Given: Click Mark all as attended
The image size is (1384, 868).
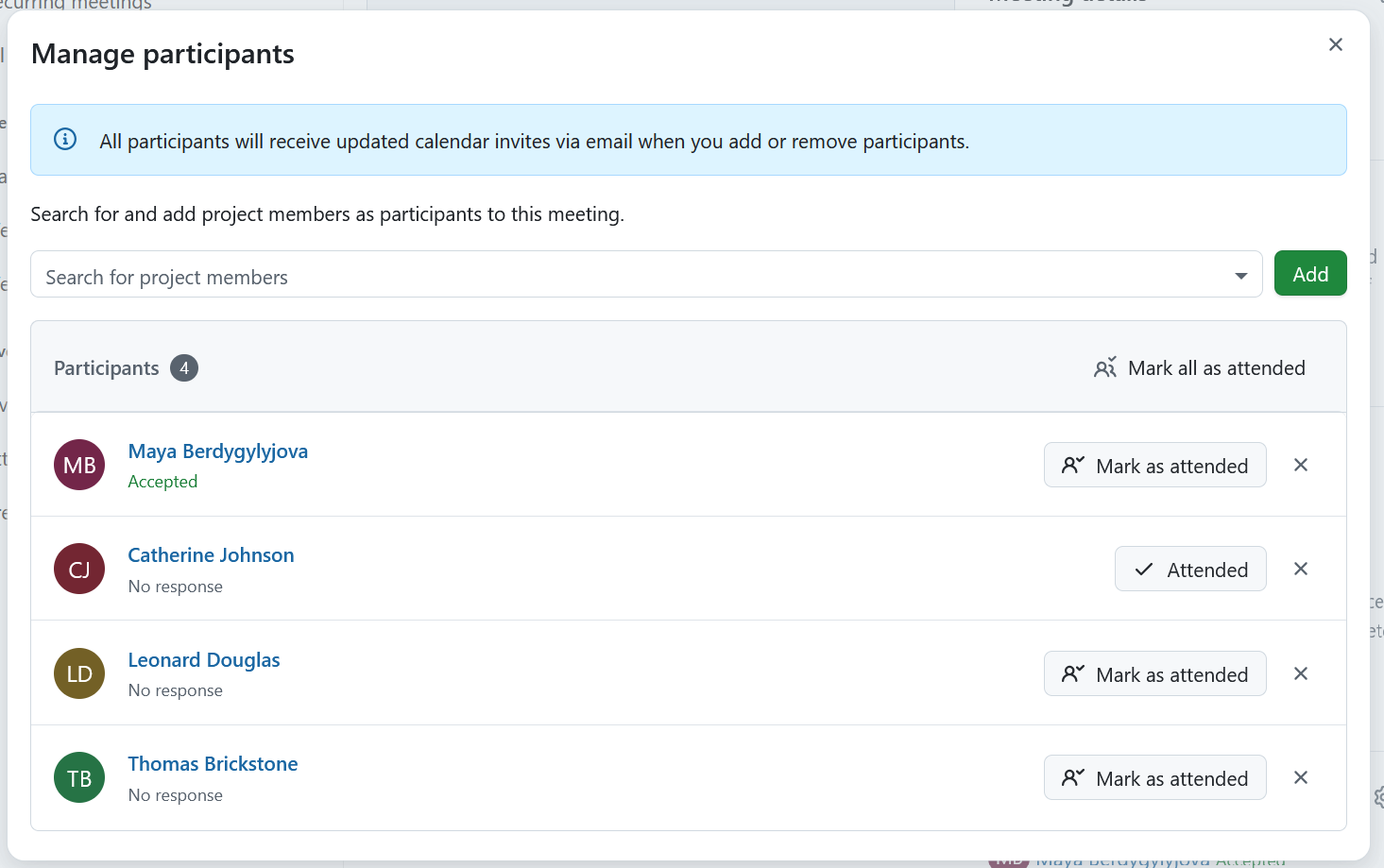Looking at the screenshot, I should [x=1200, y=368].
